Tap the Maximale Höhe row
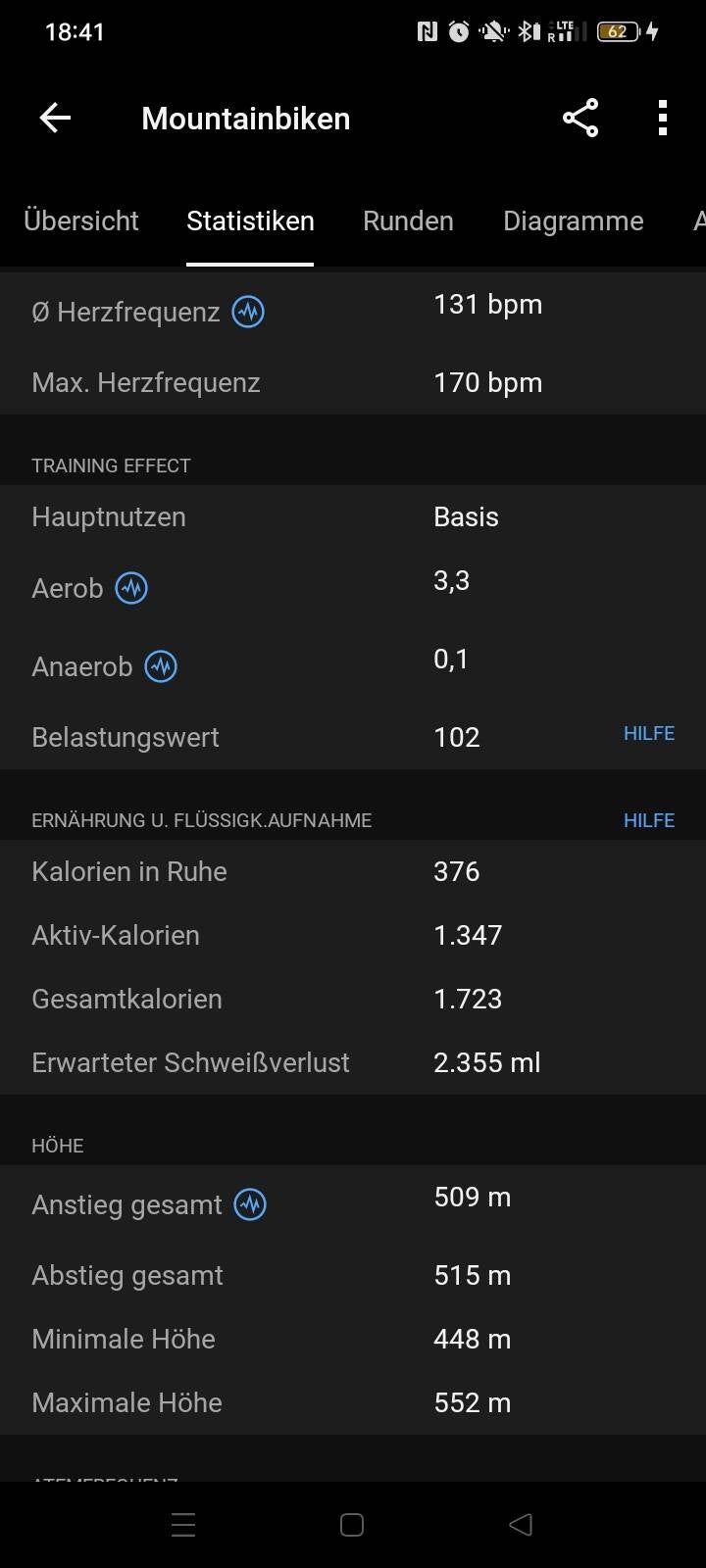Viewport: 706px width, 1568px height. (353, 1402)
